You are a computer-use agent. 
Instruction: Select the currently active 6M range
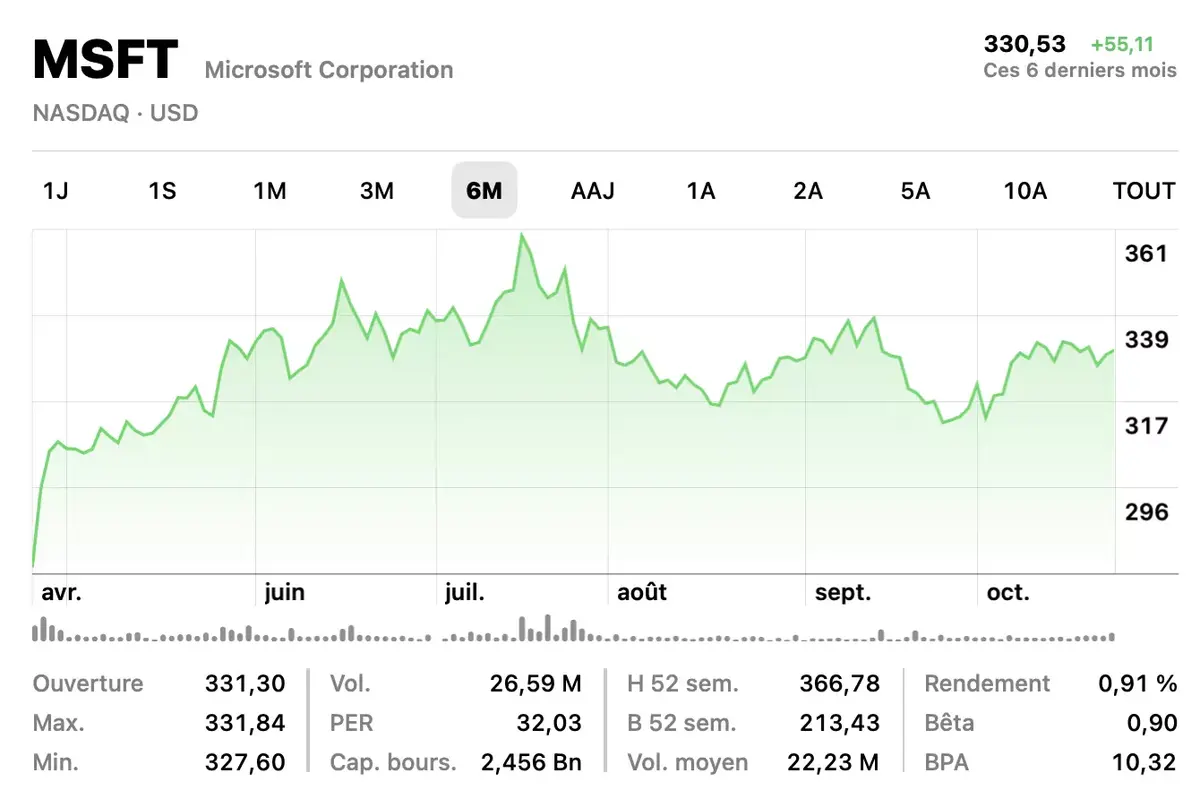[484, 190]
